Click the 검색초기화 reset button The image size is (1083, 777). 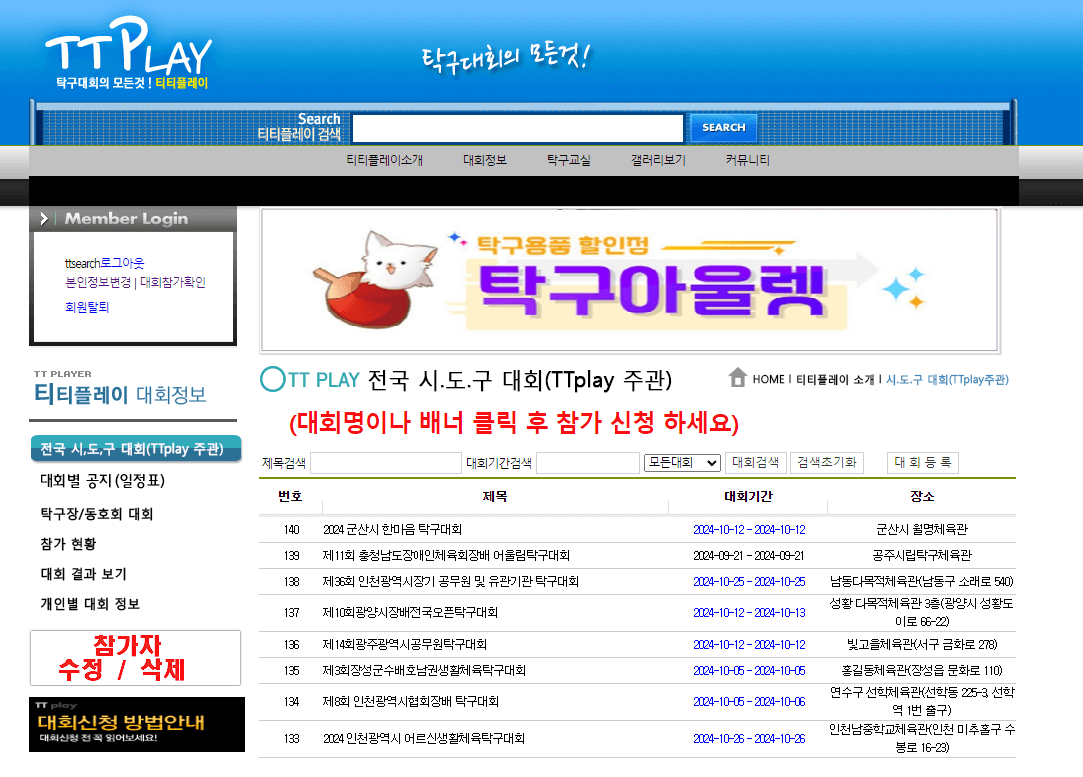[827, 462]
